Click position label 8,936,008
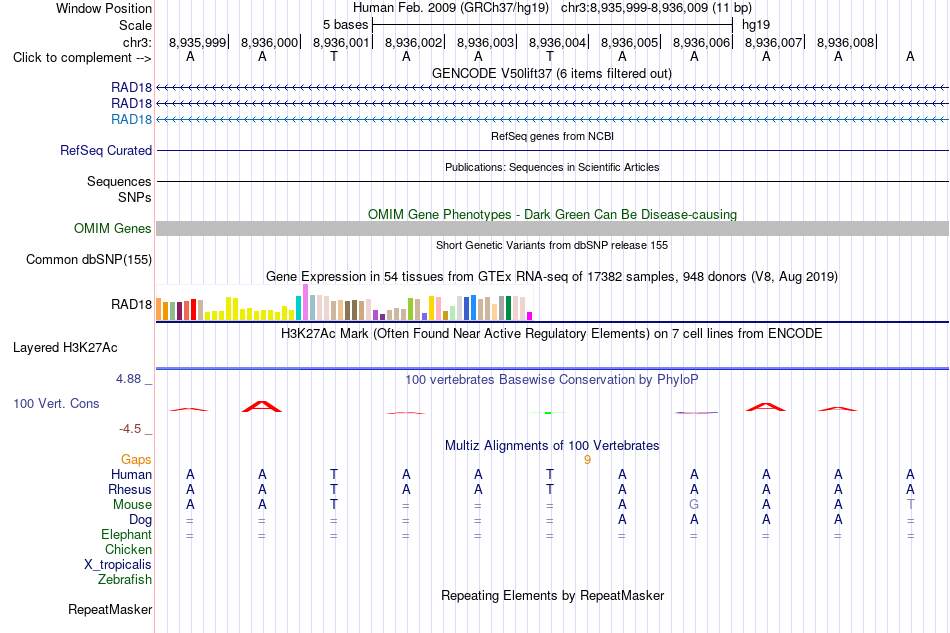The height and width of the screenshot is (633, 950). coord(845,42)
